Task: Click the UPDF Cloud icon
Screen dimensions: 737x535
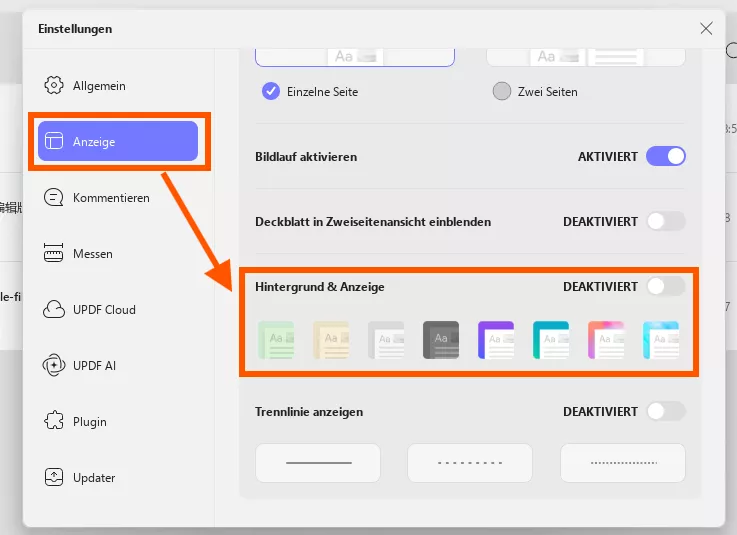Action: (x=54, y=309)
